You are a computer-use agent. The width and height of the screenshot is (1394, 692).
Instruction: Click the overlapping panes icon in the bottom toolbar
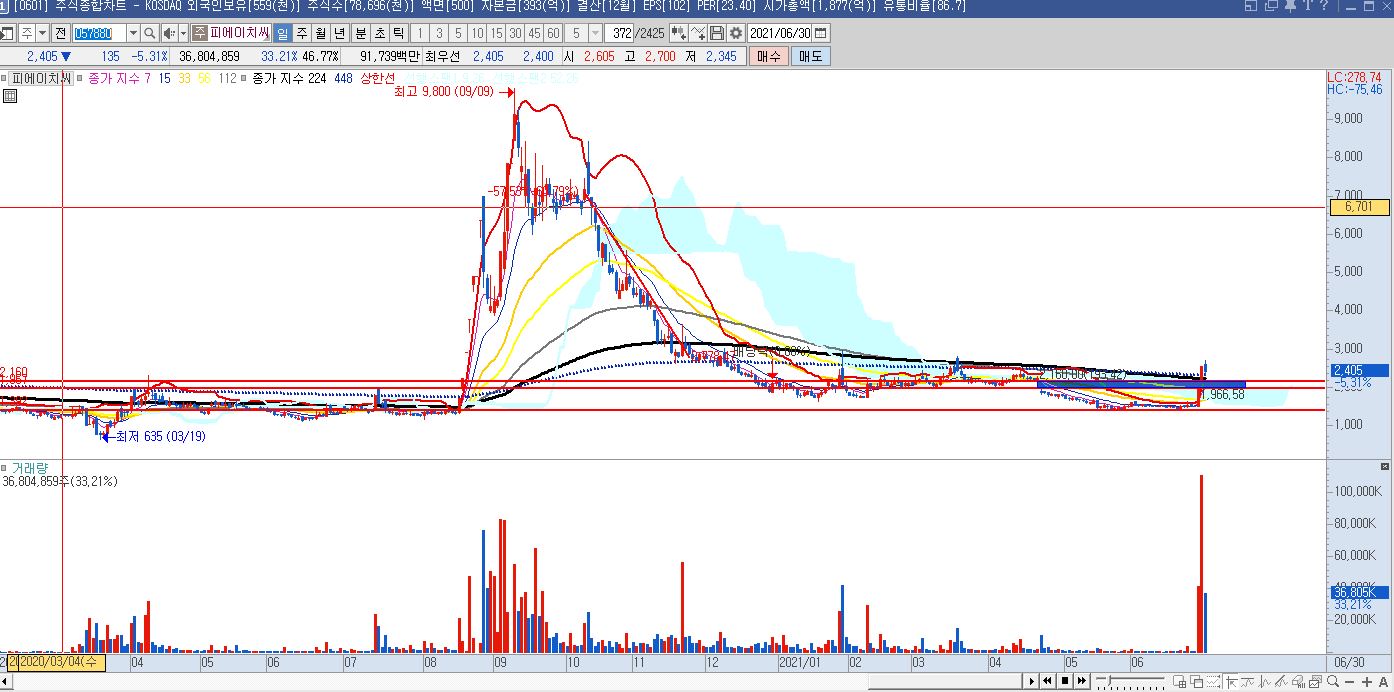[1197, 681]
